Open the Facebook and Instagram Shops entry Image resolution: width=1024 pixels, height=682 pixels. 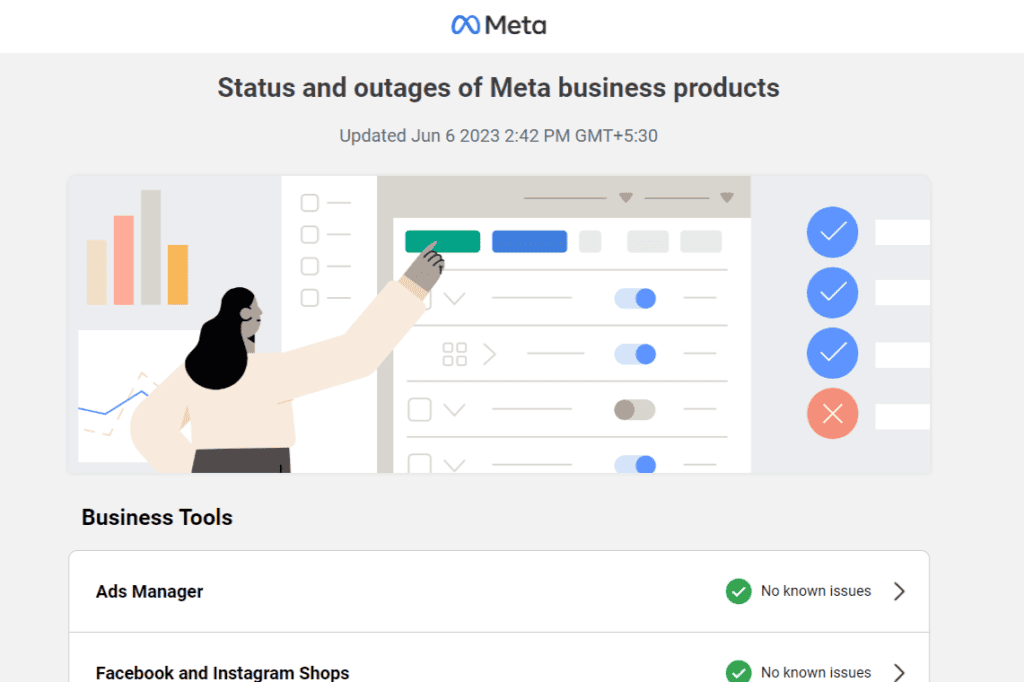click(222, 672)
